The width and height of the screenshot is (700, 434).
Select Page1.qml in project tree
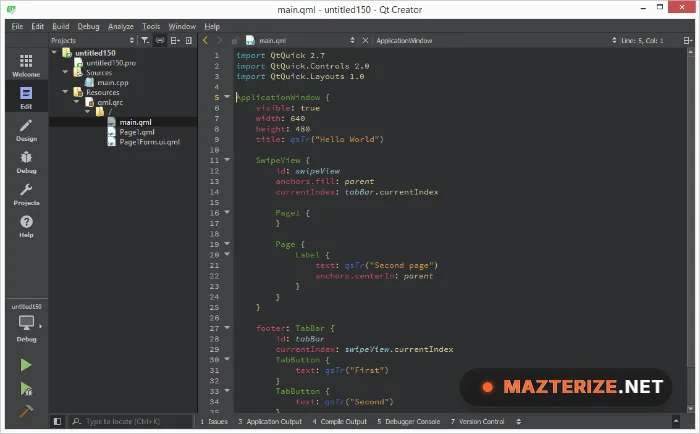137,132
